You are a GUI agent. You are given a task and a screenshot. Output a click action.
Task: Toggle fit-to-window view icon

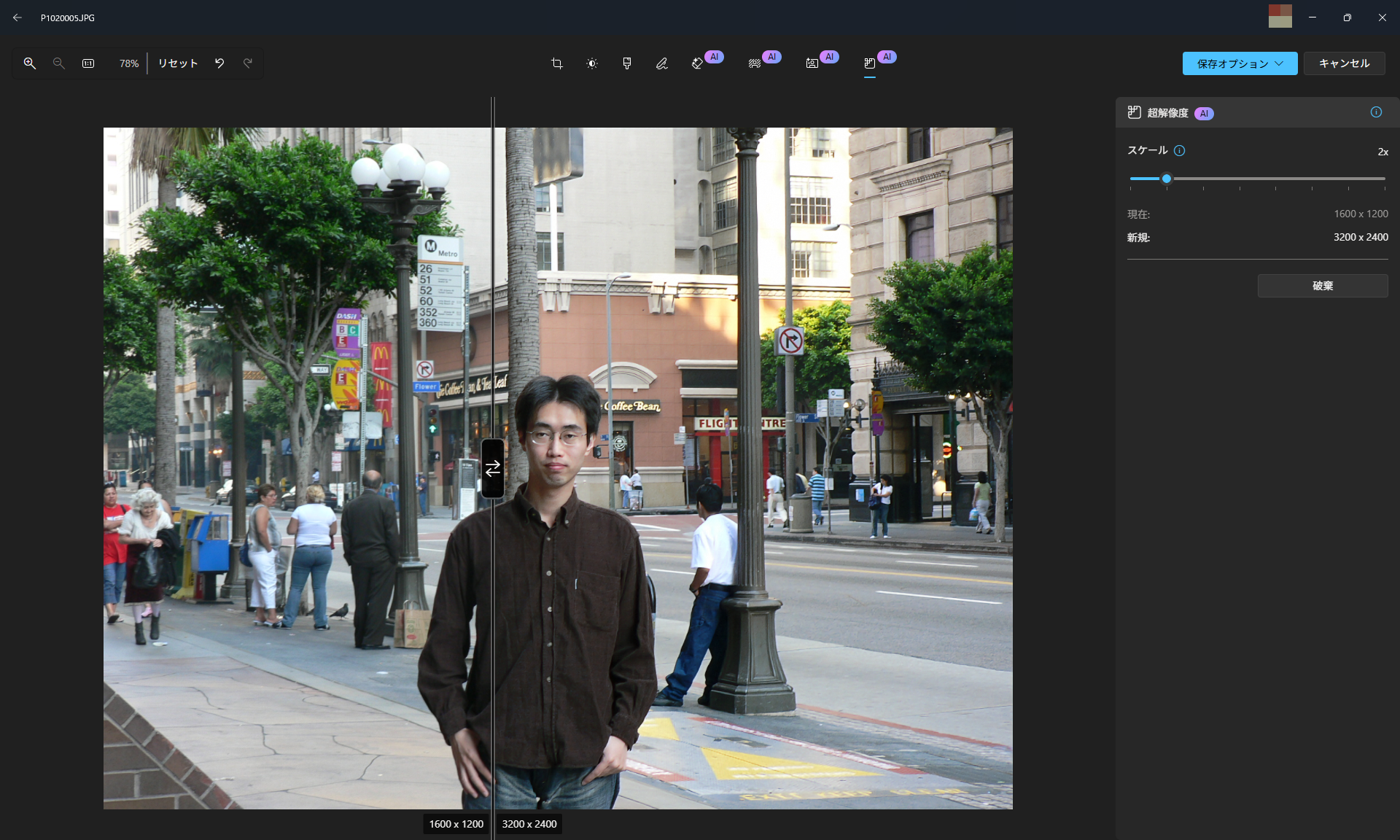(88, 63)
